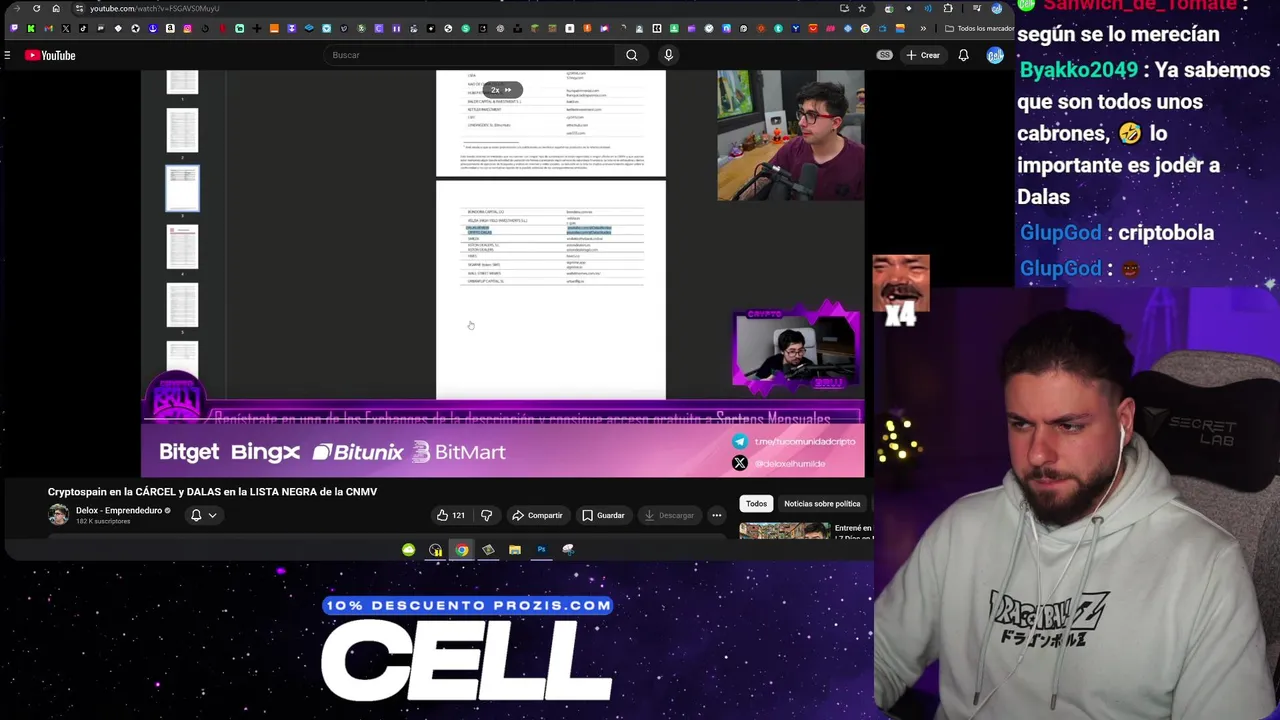This screenshot has width=1280, height=720.
Task: Click the Guardar button
Action: [603, 515]
